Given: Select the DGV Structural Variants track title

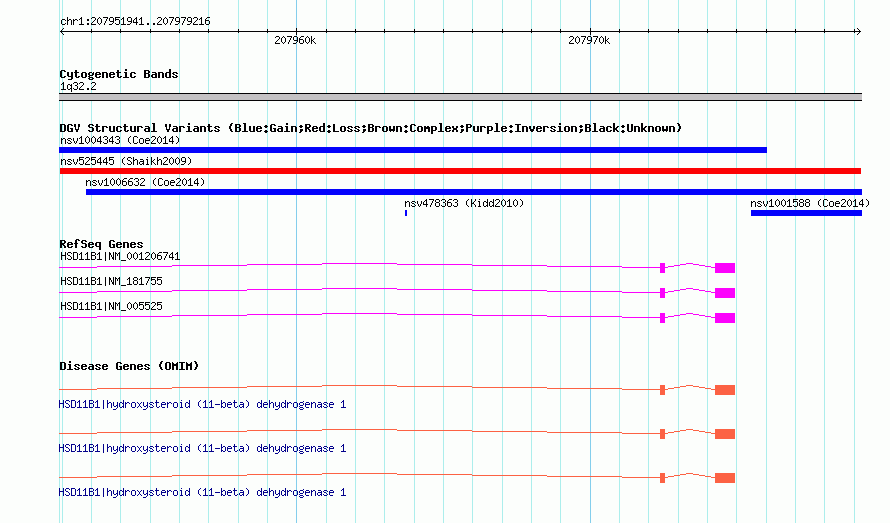Looking at the screenshot, I should click(371, 128).
